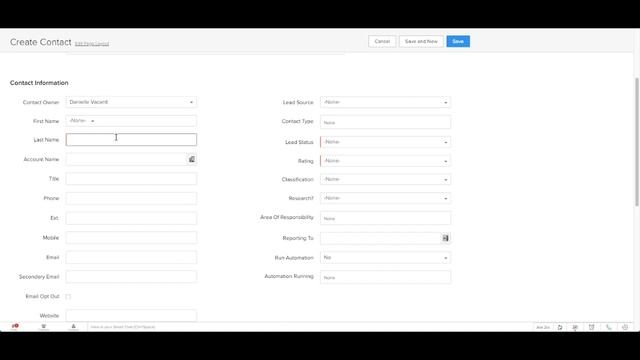Image resolution: width=640 pixels, height=360 pixels.
Task: Click the Mobile input field
Action: click(131, 238)
